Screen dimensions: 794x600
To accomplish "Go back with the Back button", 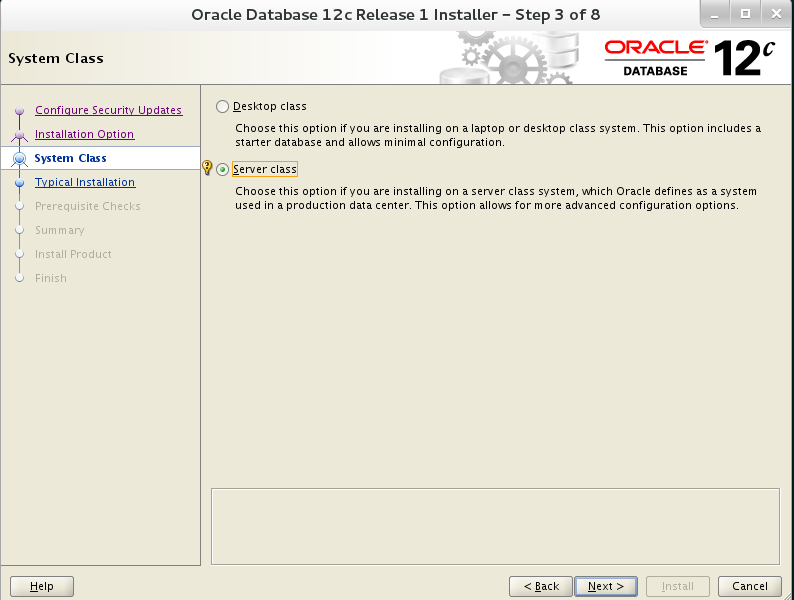I will pos(541,586).
